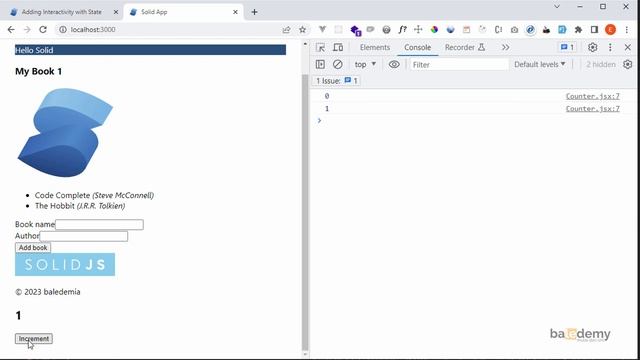640x360 pixels.
Task: Switch to the Elements tab
Action: coord(375,47)
